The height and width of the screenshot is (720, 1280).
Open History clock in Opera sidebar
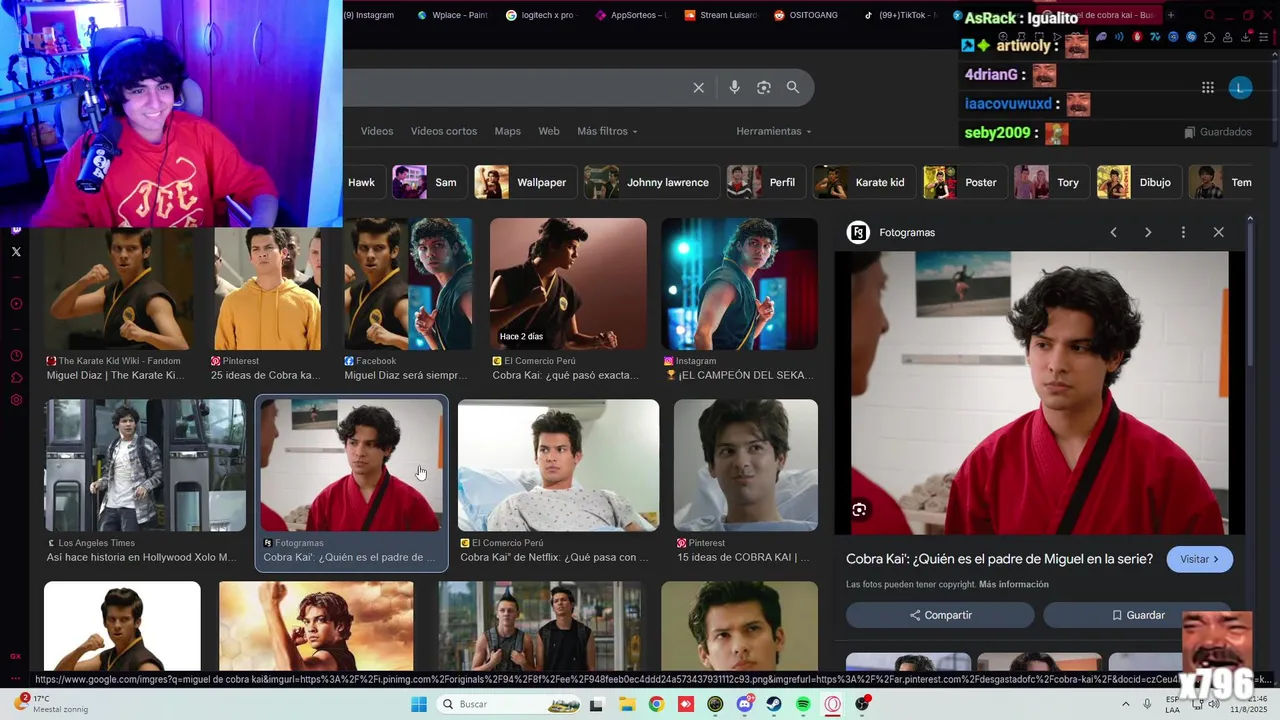16,356
